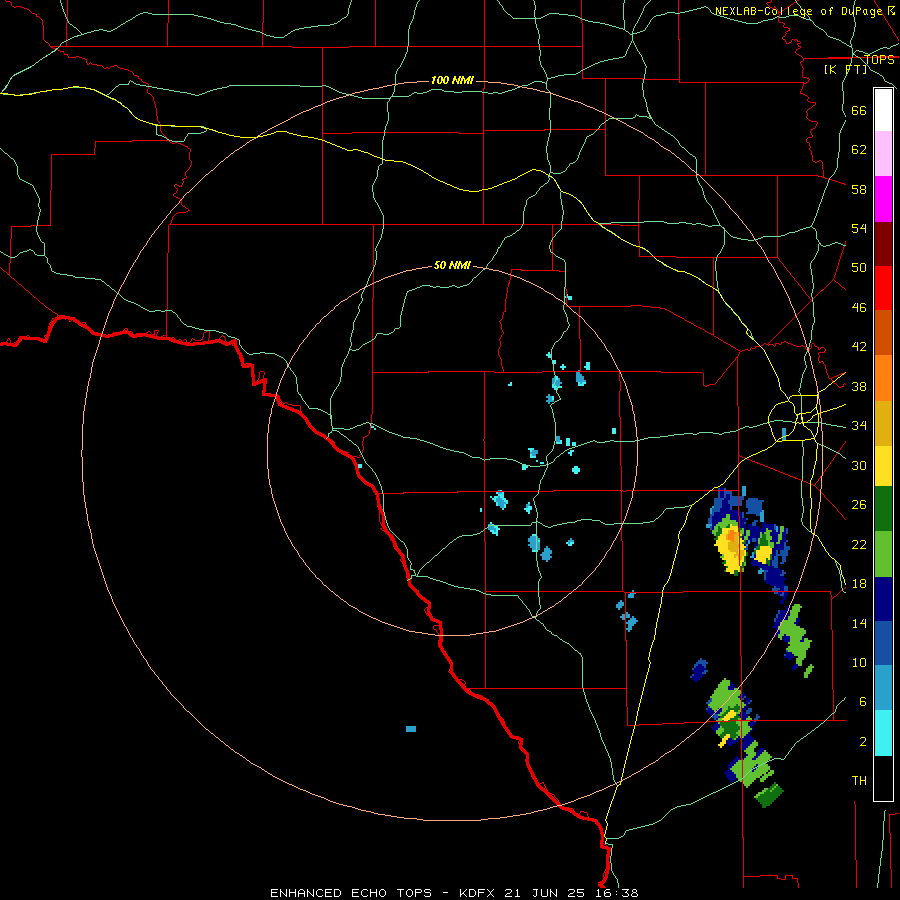This screenshot has height=900, width=900.
Task: Click the legend value "58"
Action: [x=859, y=189]
